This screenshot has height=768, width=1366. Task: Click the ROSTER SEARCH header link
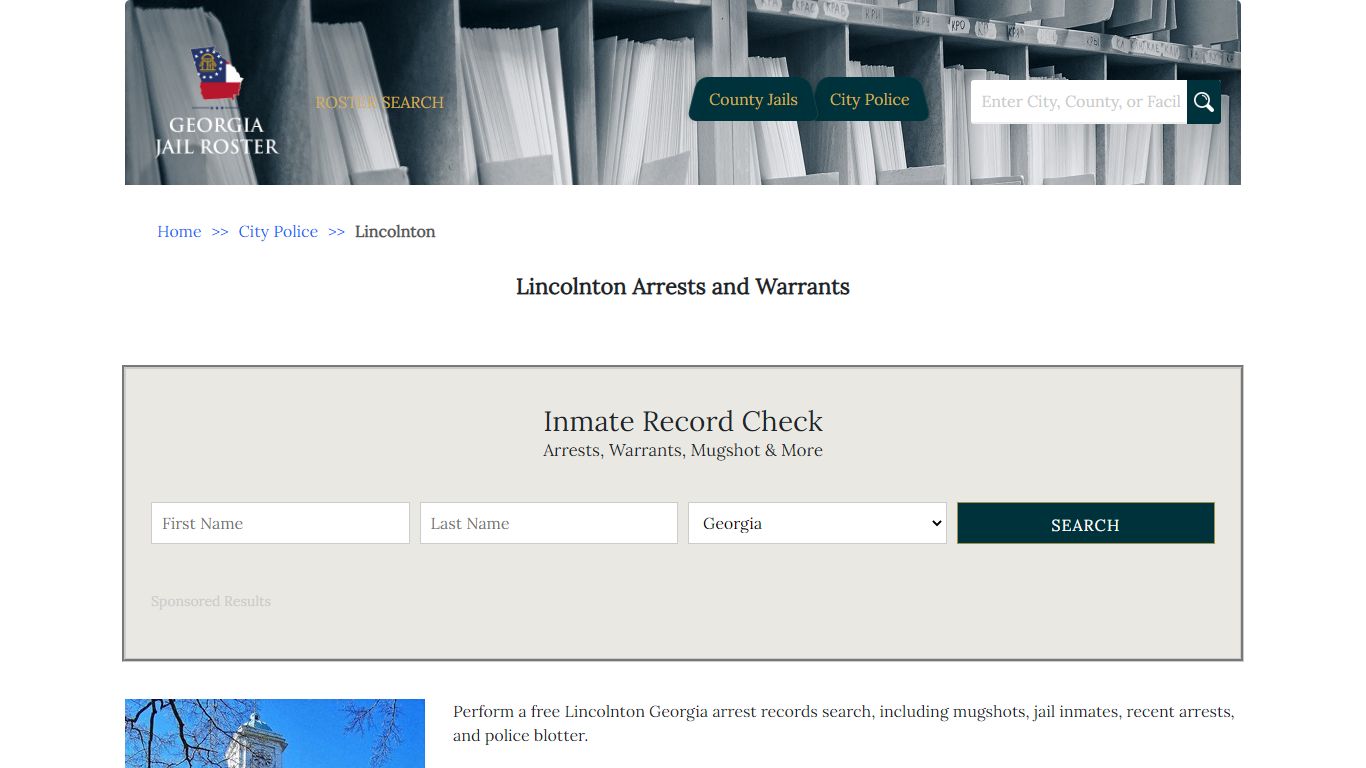[x=380, y=102]
